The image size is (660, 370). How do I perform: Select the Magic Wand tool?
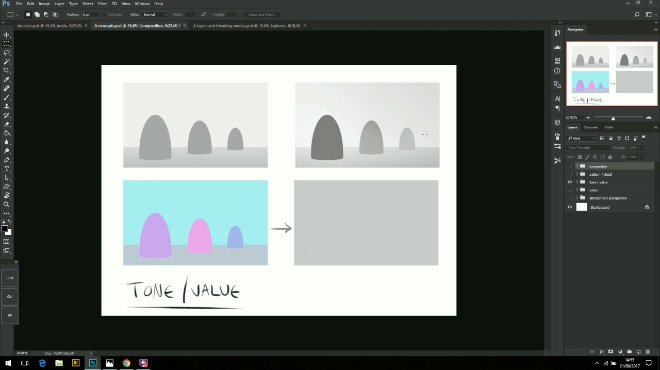coord(7,62)
